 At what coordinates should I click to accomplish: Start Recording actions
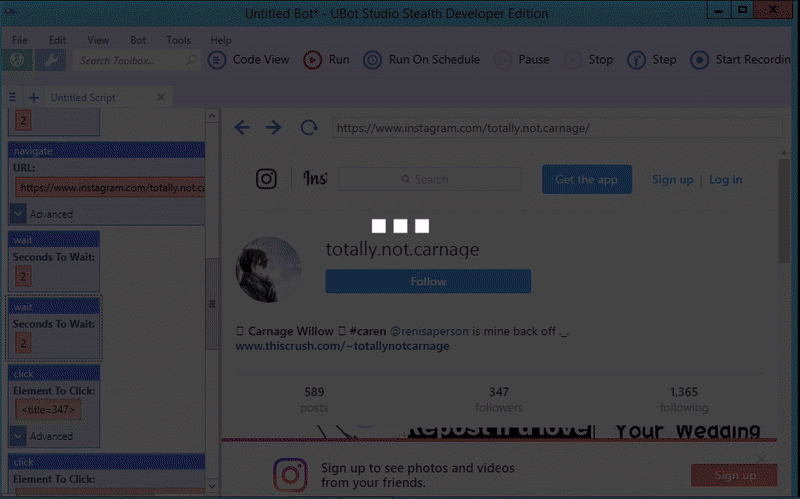point(741,60)
